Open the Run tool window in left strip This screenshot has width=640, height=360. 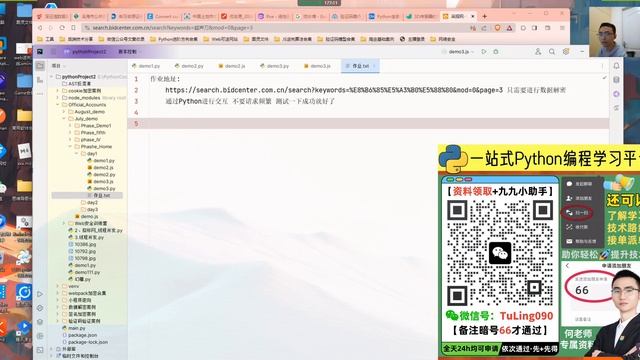click(x=40, y=294)
